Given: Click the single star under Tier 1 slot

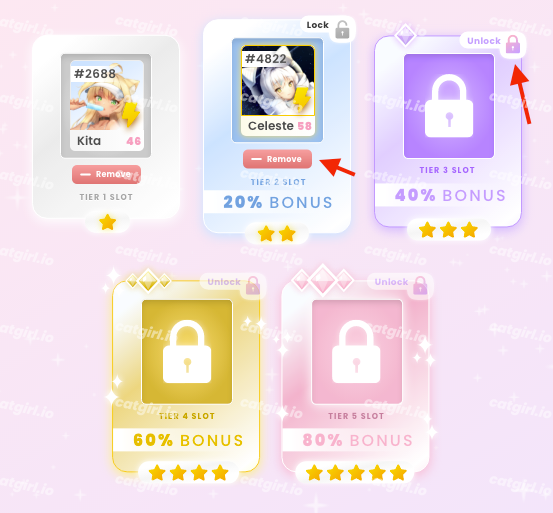Looking at the screenshot, I should click(x=108, y=223).
